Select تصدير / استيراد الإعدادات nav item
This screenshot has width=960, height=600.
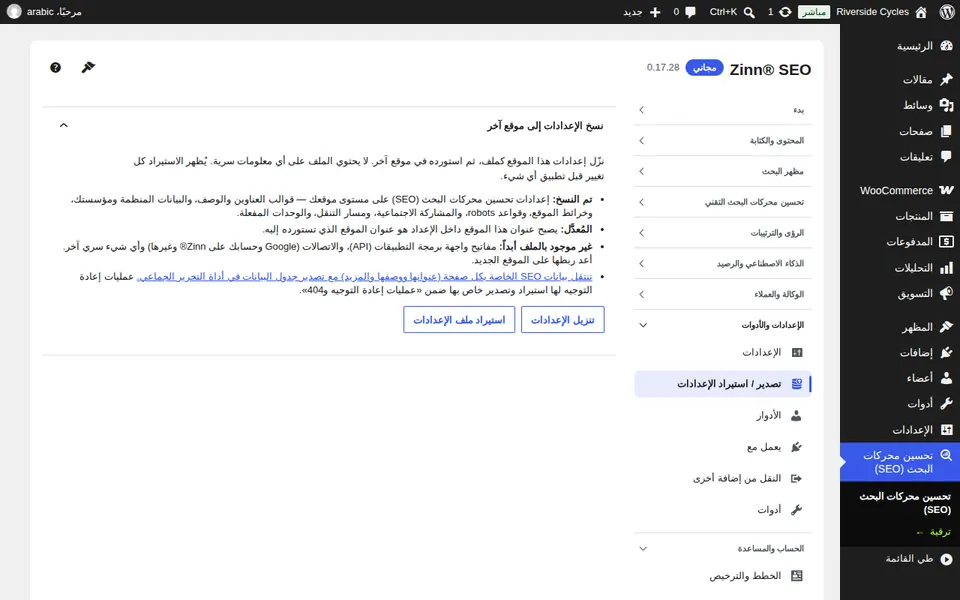[723, 384]
